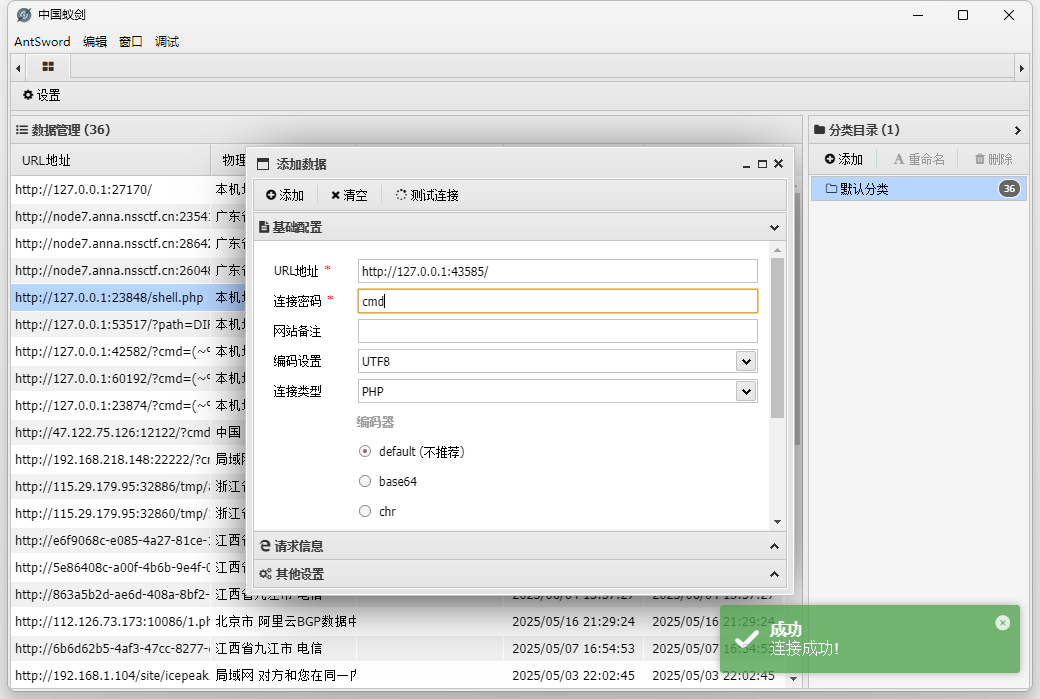
Task: Click 测试连接 test connection button
Action: tap(427, 195)
